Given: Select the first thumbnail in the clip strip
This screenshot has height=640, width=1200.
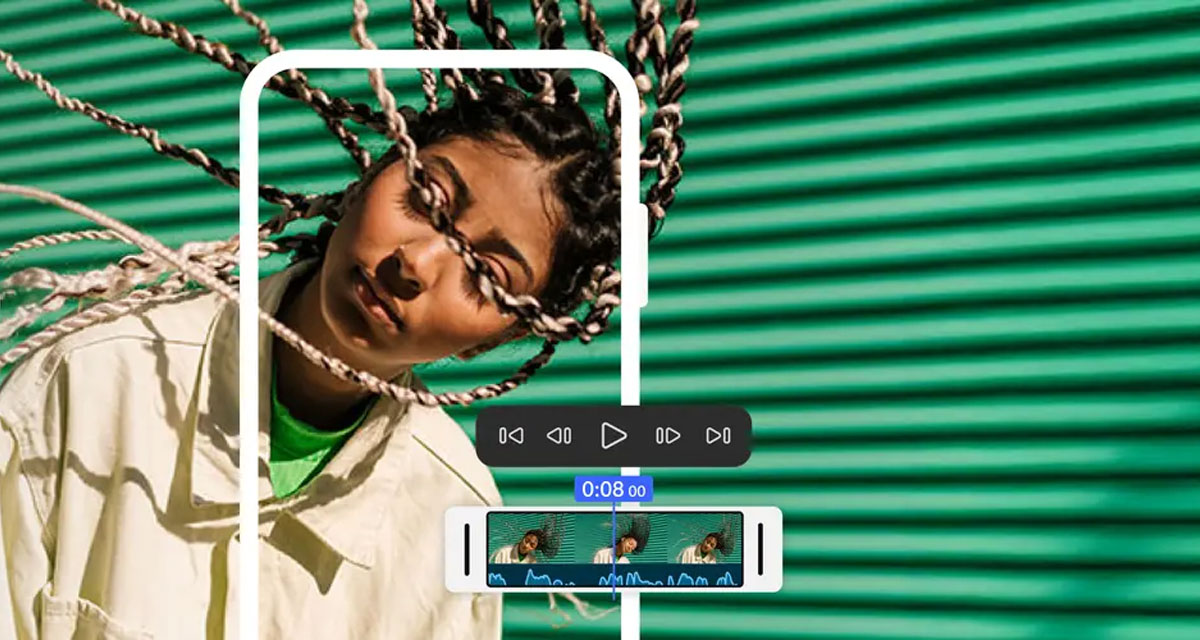Looking at the screenshot, I should 525,538.
